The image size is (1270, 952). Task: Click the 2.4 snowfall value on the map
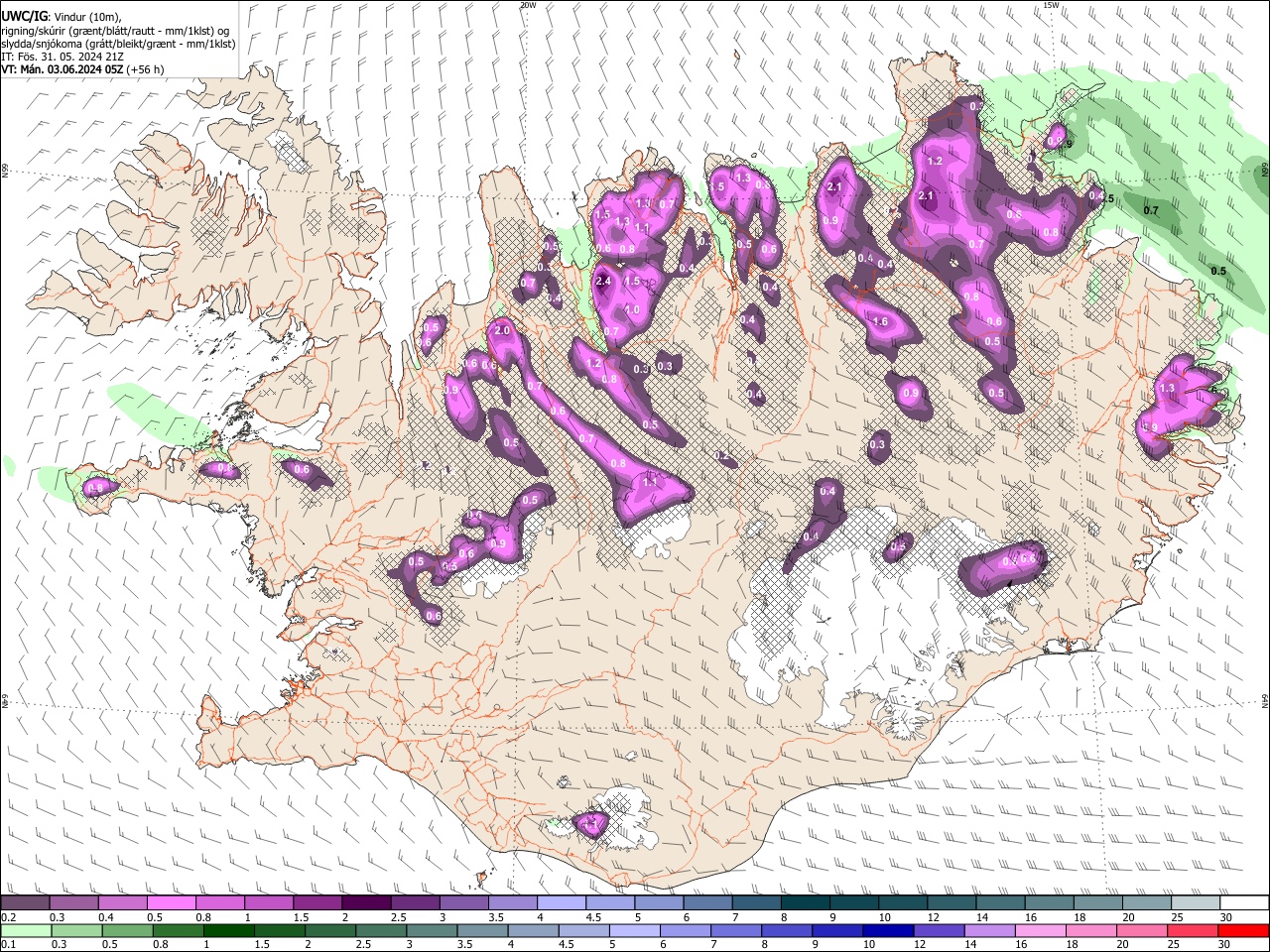click(x=603, y=282)
